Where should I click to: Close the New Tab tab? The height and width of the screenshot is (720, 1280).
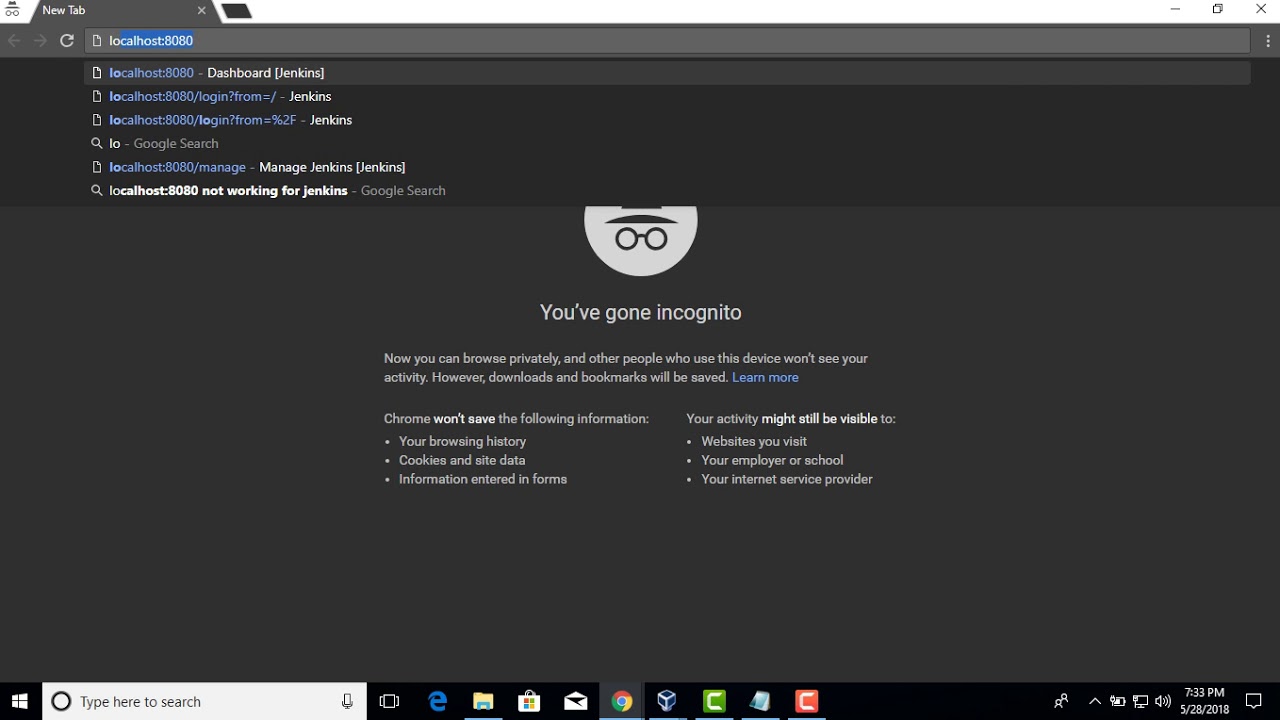[201, 10]
